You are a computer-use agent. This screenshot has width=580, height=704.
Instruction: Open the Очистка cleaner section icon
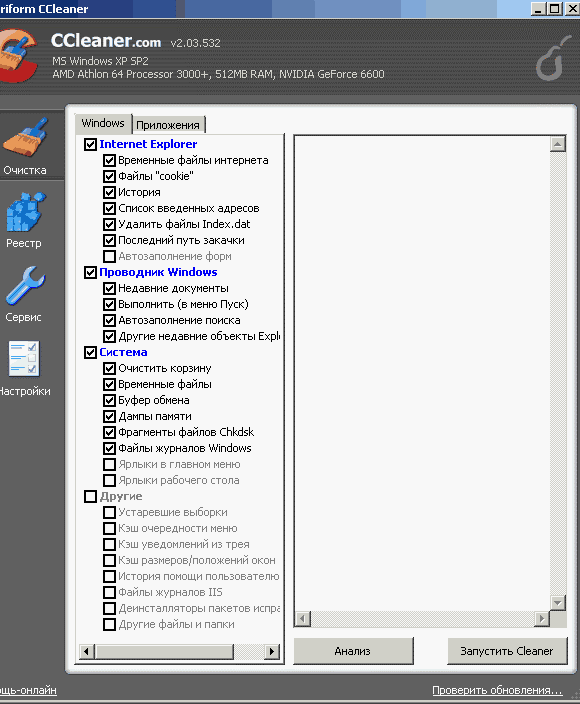coord(25,137)
